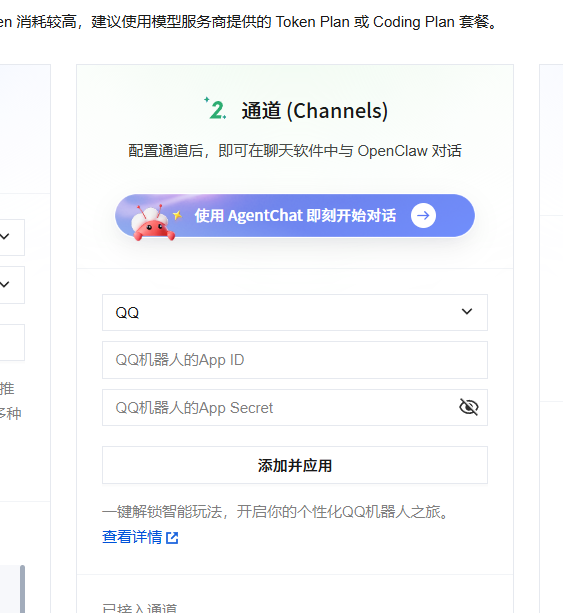Click the 配置通道后 description text
563x613 pixels.
click(x=295, y=151)
